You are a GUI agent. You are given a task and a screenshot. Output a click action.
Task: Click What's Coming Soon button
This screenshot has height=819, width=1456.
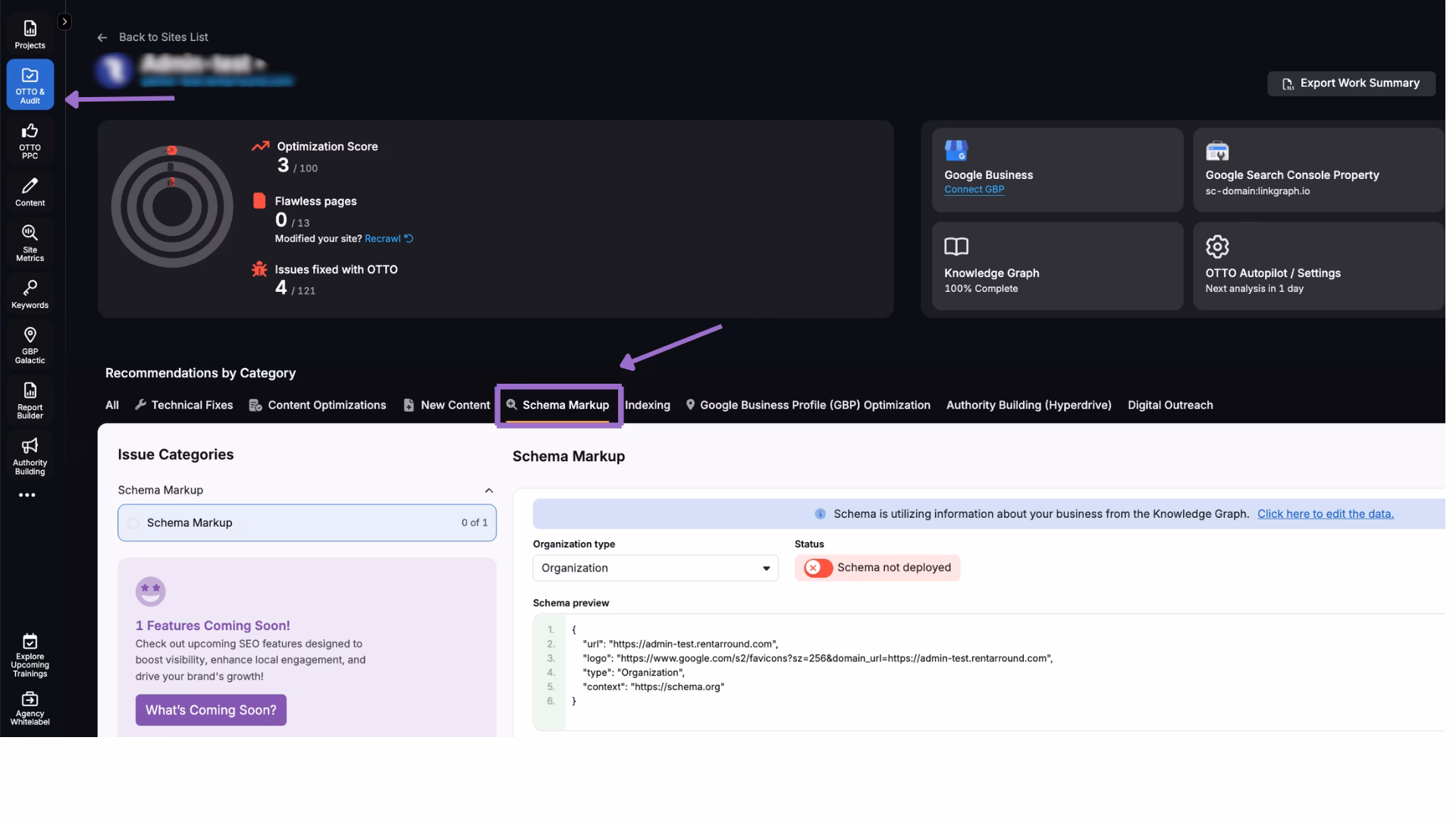point(211,710)
